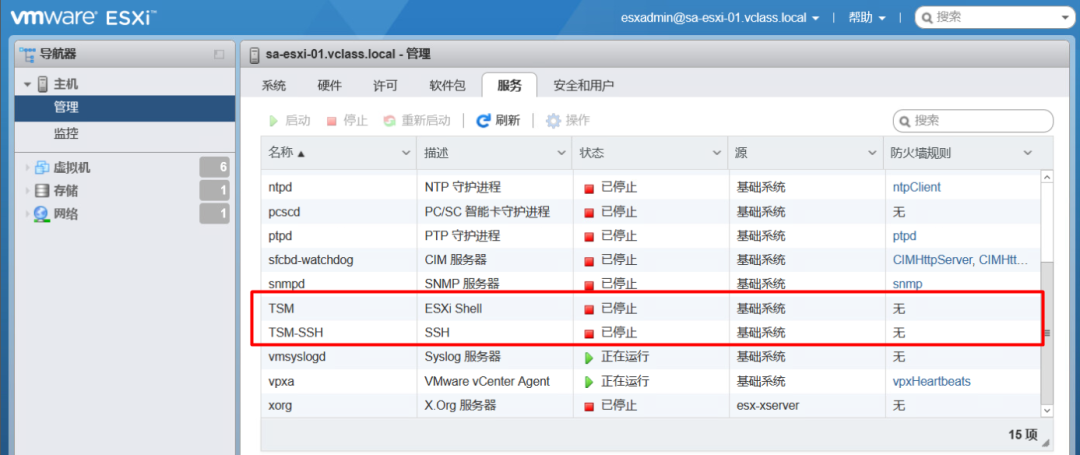Select Manage (管理) in navigator

click(x=125, y=107)
